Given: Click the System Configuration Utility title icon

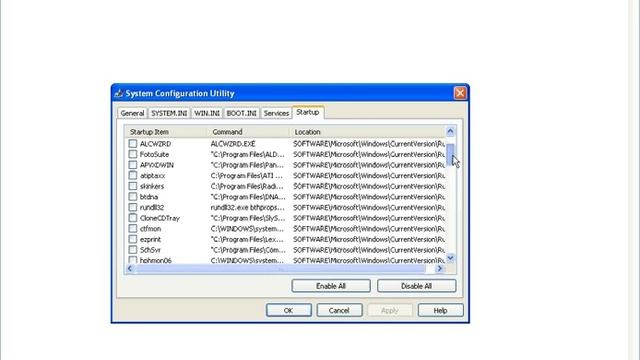Looking at the screenshot, I should (x=118, y=93).
